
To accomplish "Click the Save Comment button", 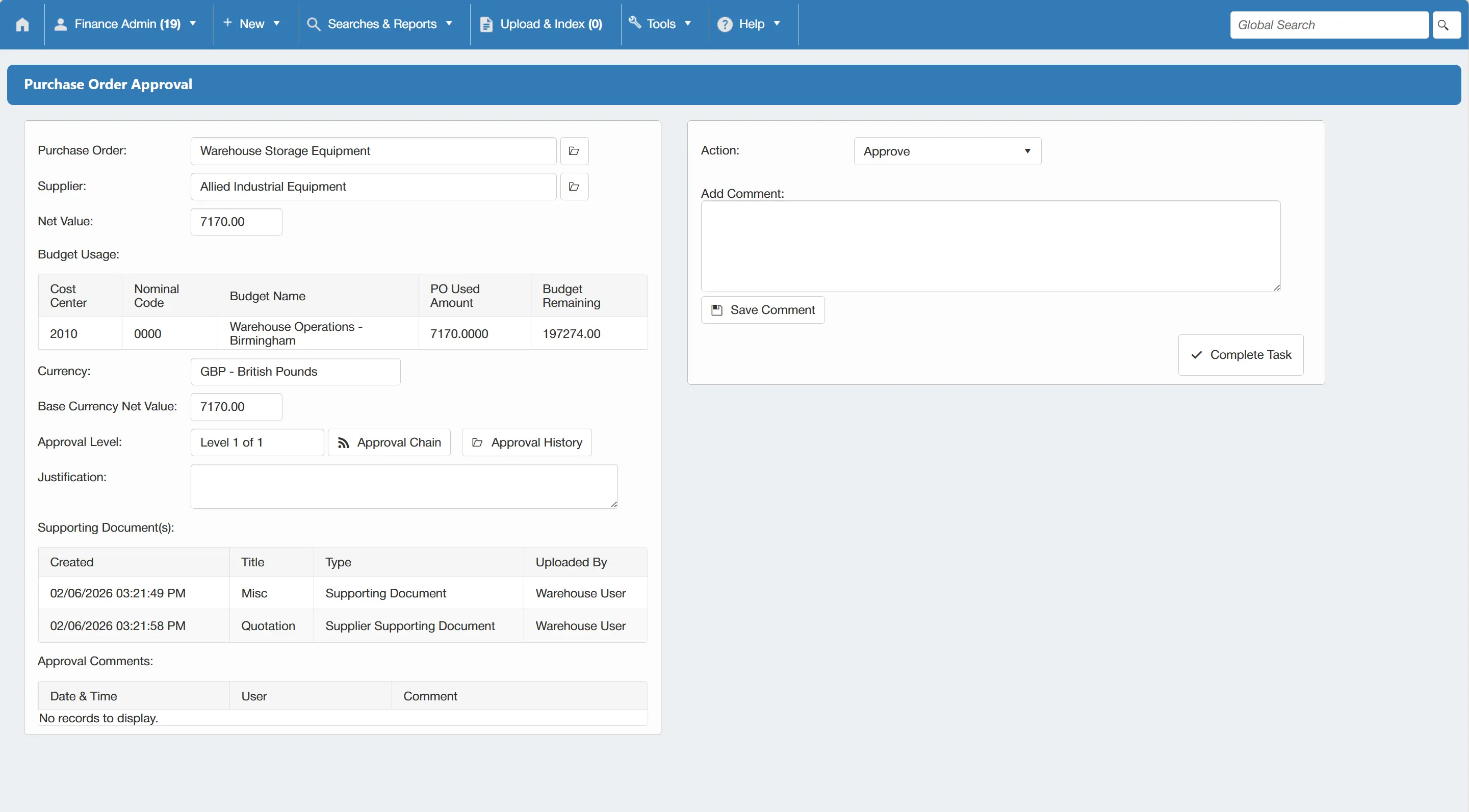I will [762, 309].
